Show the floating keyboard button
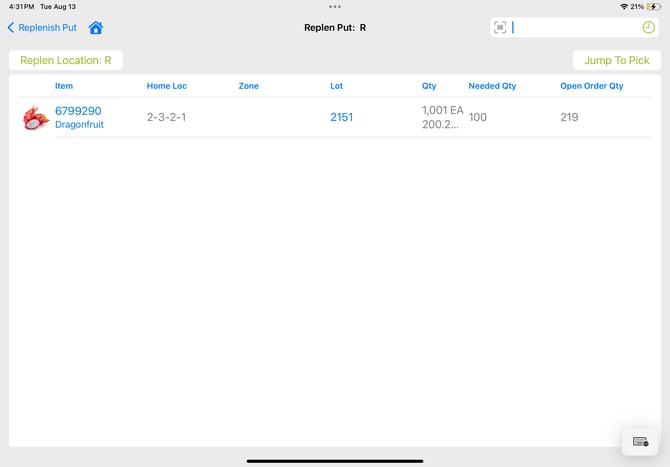Screen dimensions: 670x467 point(639,441)
